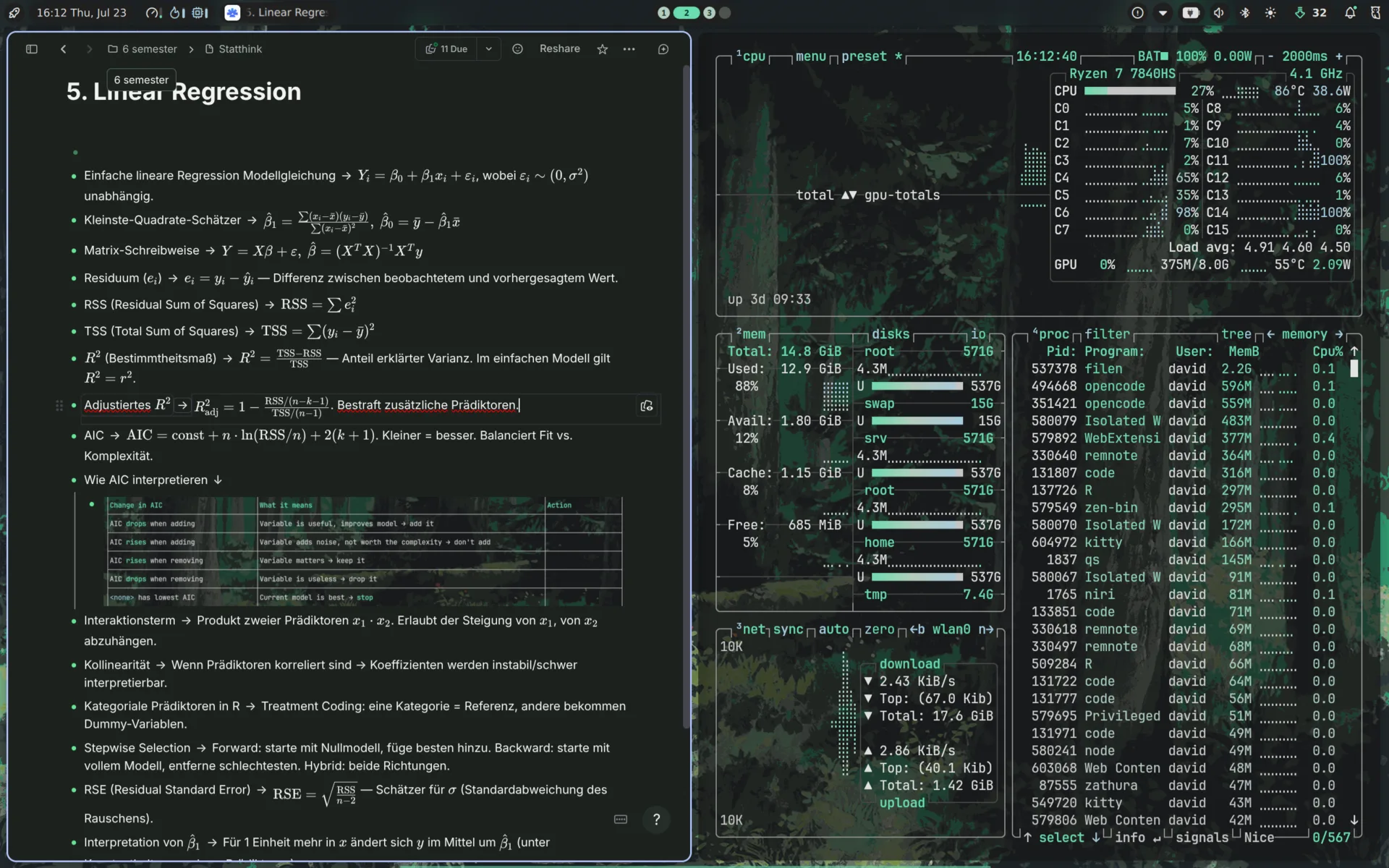This screenshot has width=1389, height=868.
Task: Open the Statthink breadcrumb document
Action: [234, 49]
